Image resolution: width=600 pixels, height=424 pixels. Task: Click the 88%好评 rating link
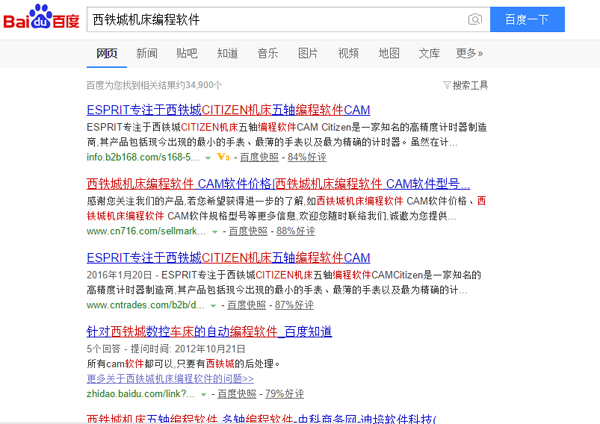click(x=296, y=231)
